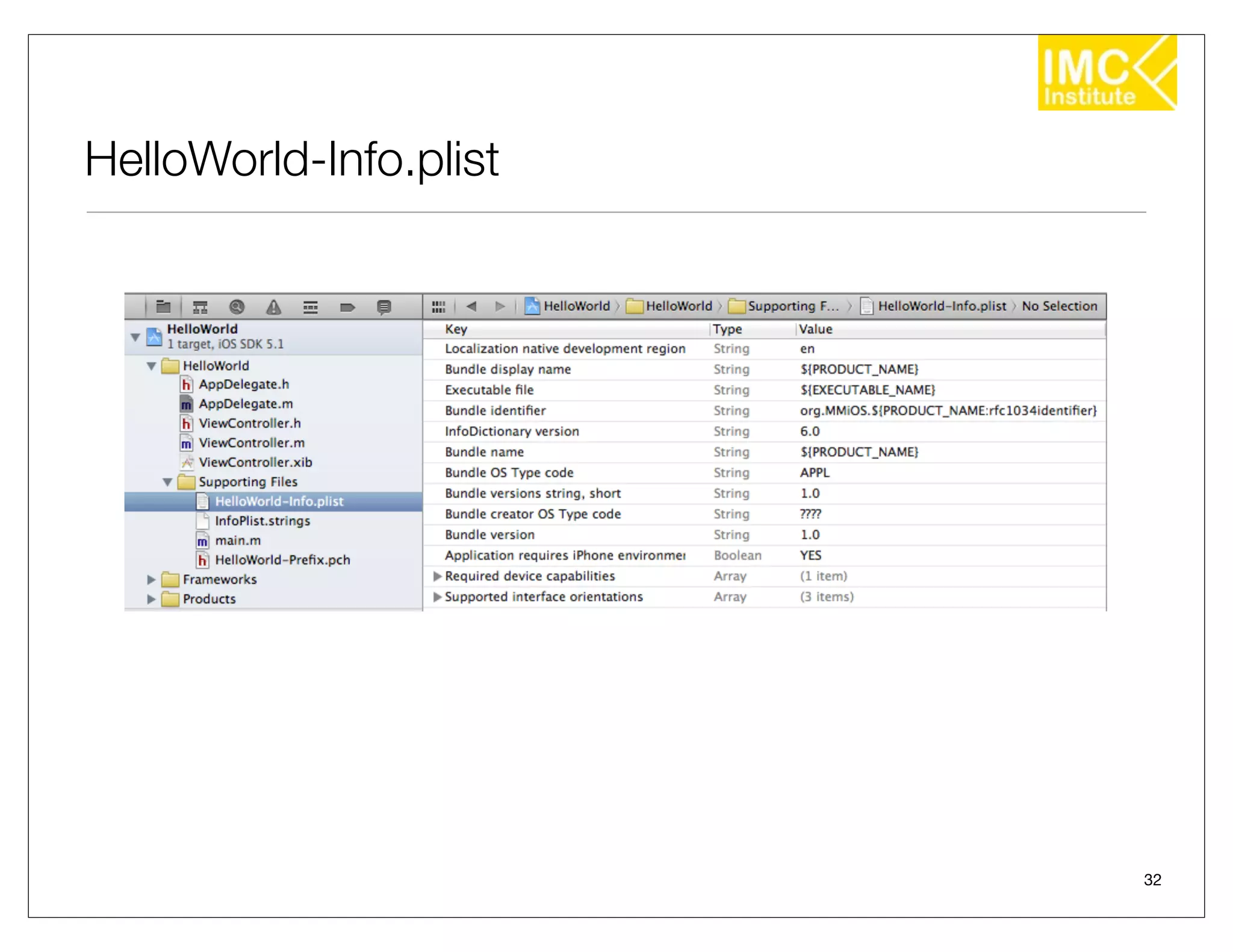
Task: Select the Executable file key
Action: 489,390
